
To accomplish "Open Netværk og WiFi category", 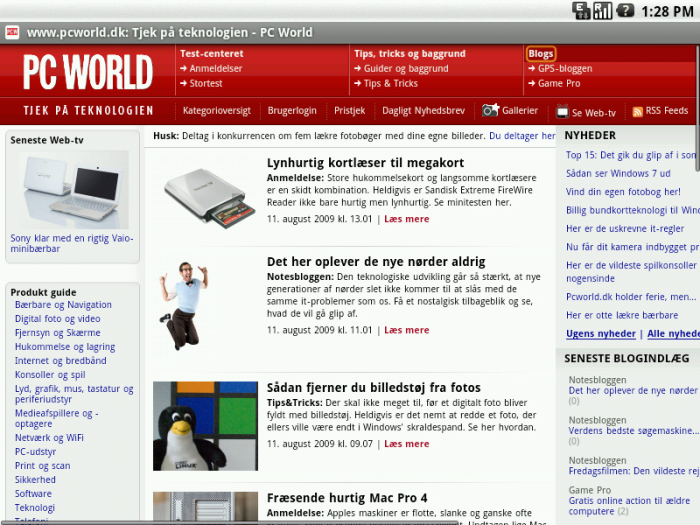I will pyautogui.click(x=49, y=438).
